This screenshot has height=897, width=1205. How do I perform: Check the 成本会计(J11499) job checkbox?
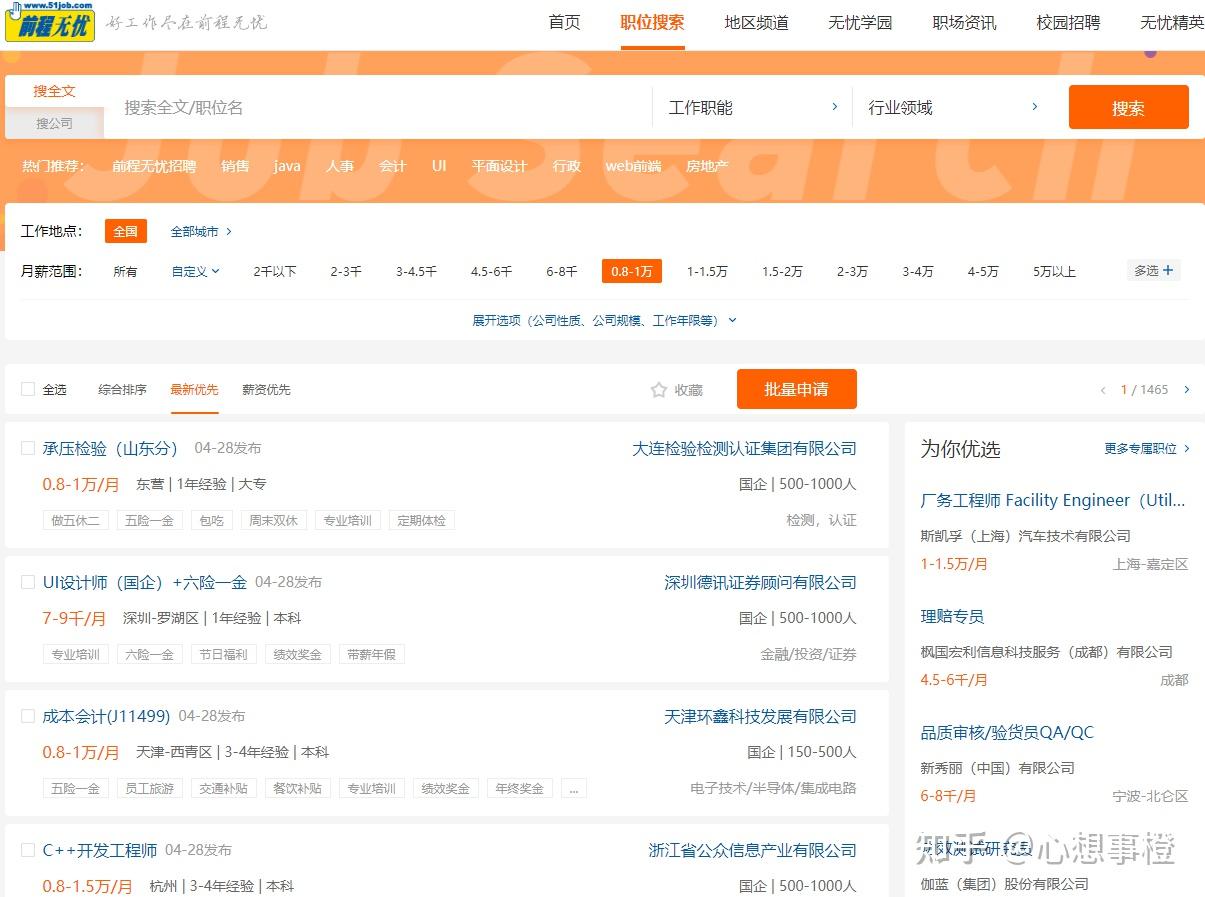click(x=28, y=716)
